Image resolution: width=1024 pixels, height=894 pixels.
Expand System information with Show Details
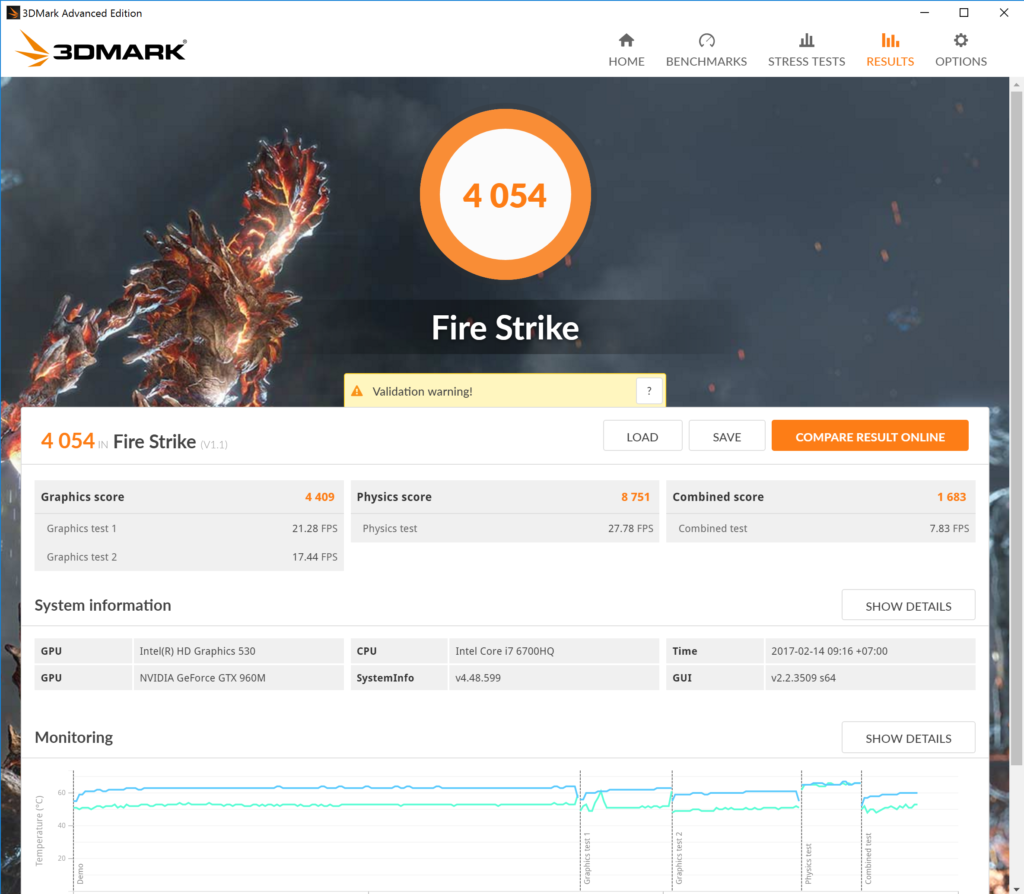907,605
